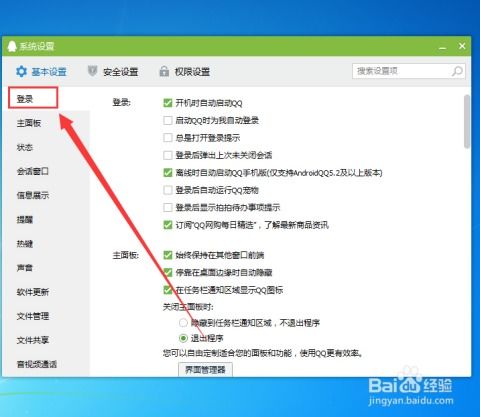The height and width of the screenshot is (417, 480).
Task: Click the QQ penguin title icon
Action: [12, 46]
